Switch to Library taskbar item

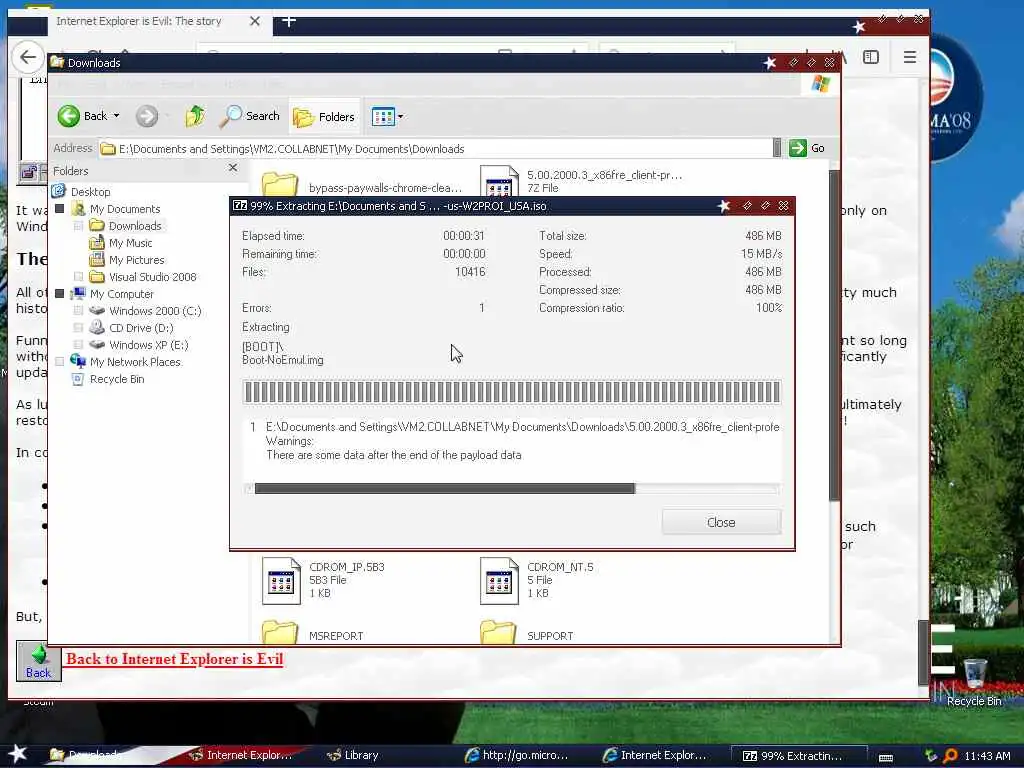(353, 755)
